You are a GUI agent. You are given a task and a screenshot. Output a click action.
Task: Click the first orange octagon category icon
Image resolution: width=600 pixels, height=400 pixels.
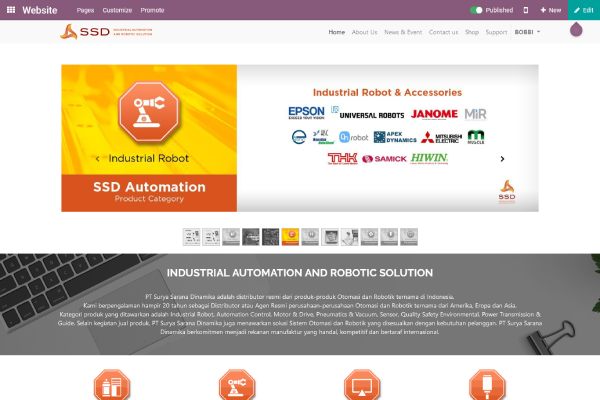[x=111, y=386]
